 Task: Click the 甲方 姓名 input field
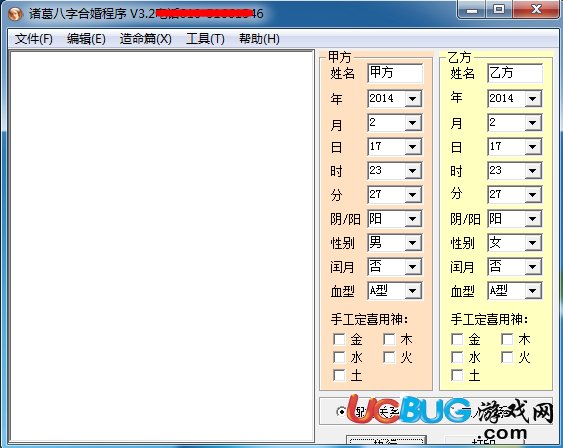pos(395,73)
